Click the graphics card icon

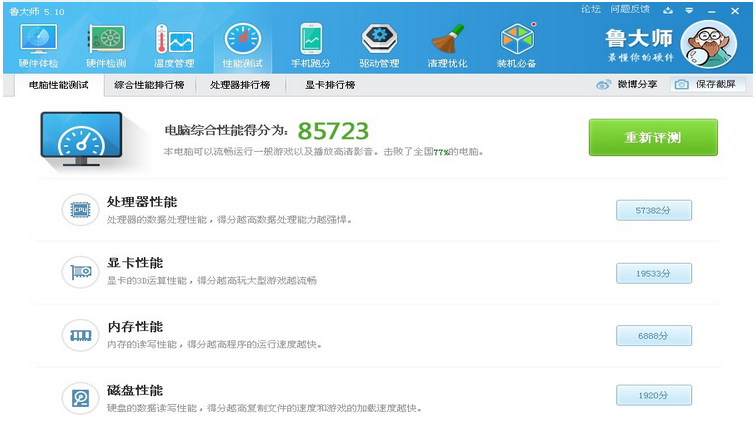pos(81,272)
